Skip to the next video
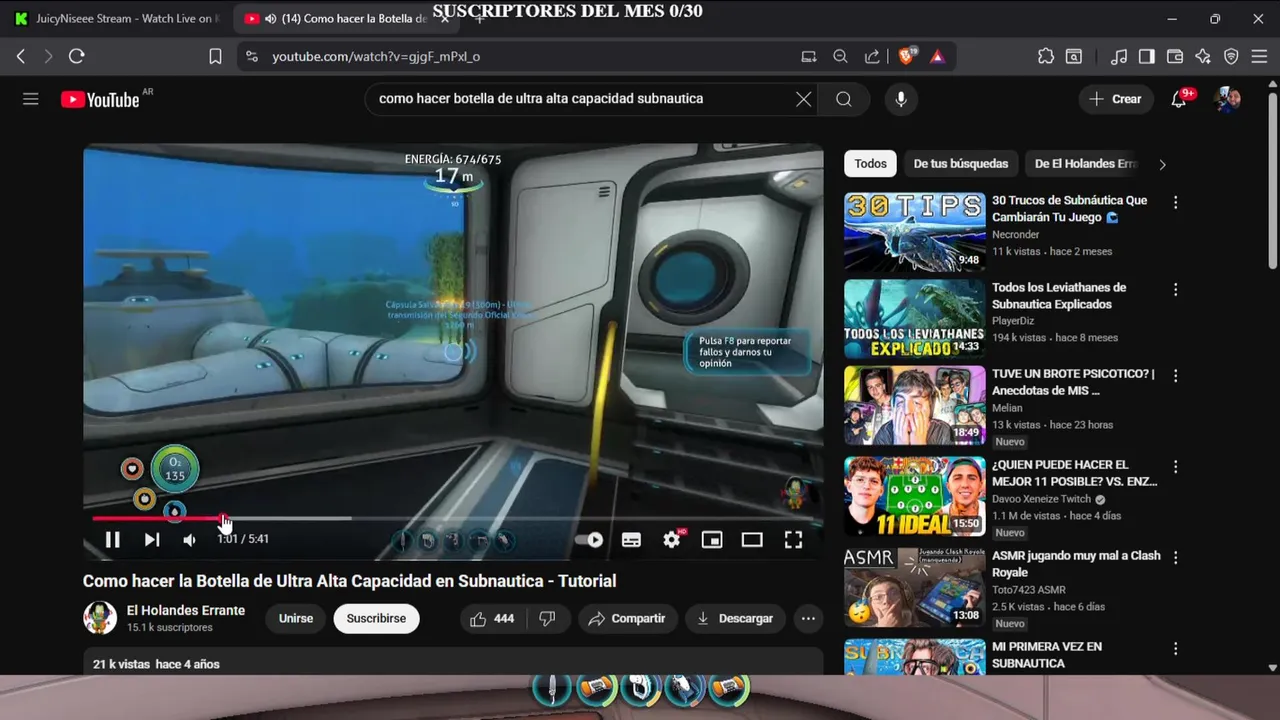 pos(151,540)
